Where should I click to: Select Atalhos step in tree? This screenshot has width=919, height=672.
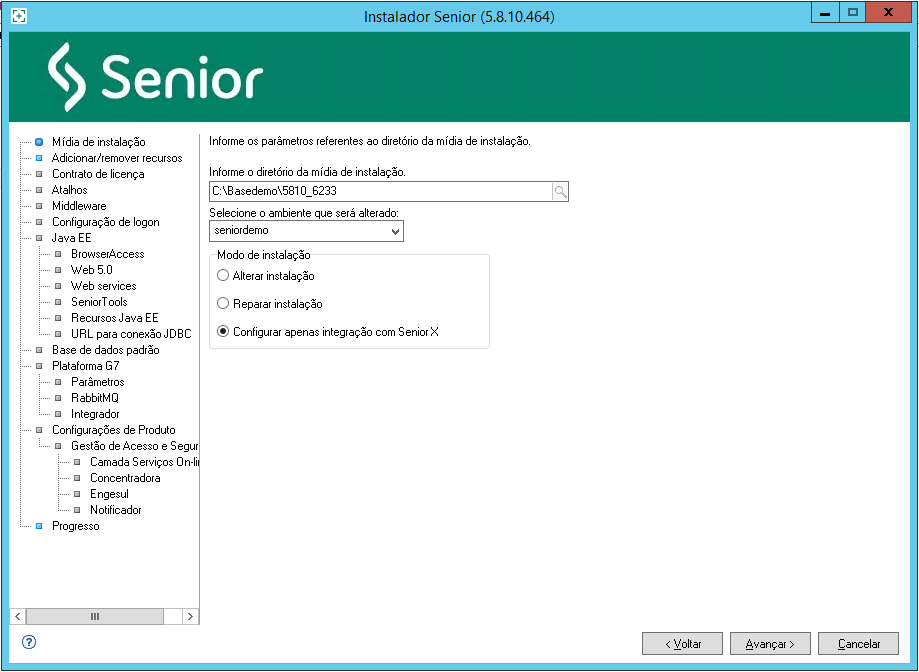coord(69,190)
